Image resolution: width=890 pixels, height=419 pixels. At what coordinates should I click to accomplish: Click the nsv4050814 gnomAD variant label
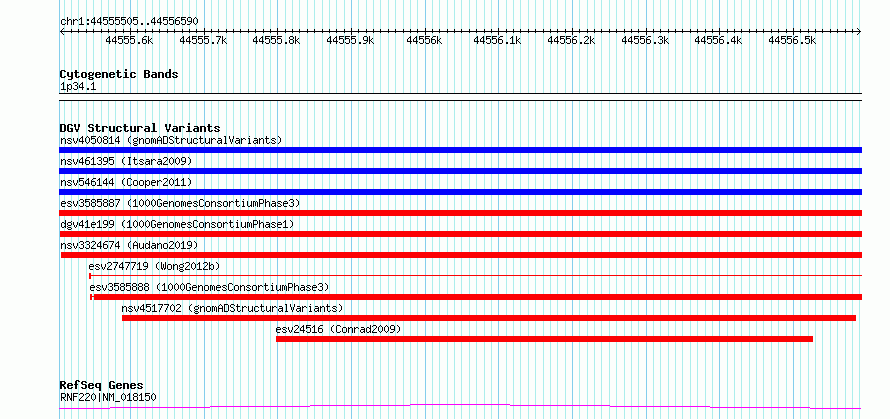(x=171, y=140)
